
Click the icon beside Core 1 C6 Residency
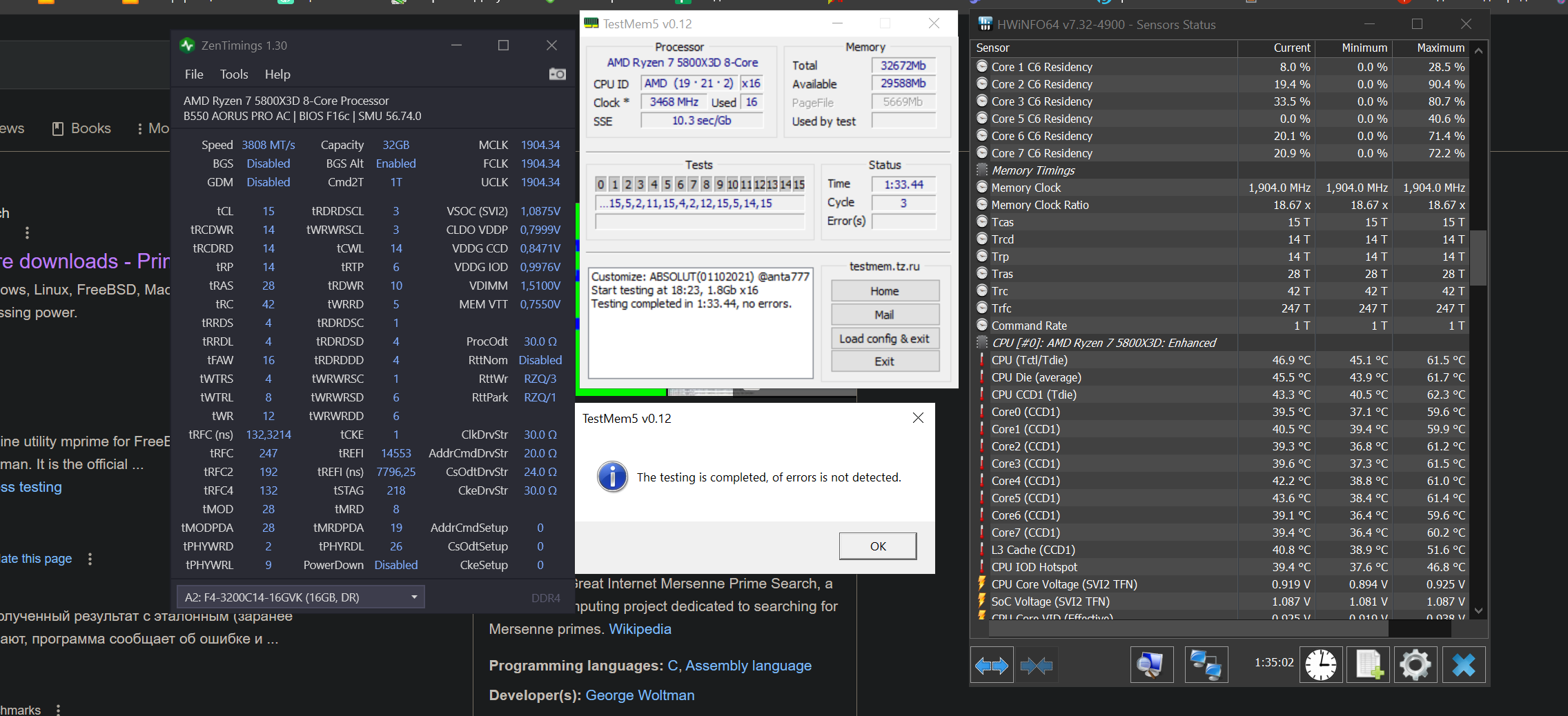pyautogui.click(x=982, y=67)
